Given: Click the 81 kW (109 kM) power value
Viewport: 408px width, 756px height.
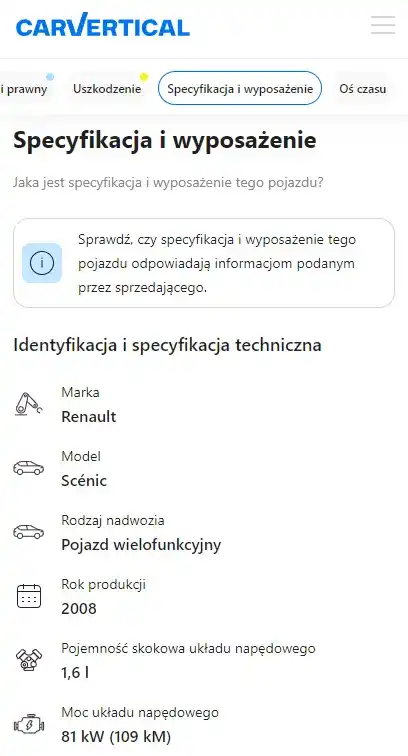Looking at the screenshot, I should click(116, 737).
